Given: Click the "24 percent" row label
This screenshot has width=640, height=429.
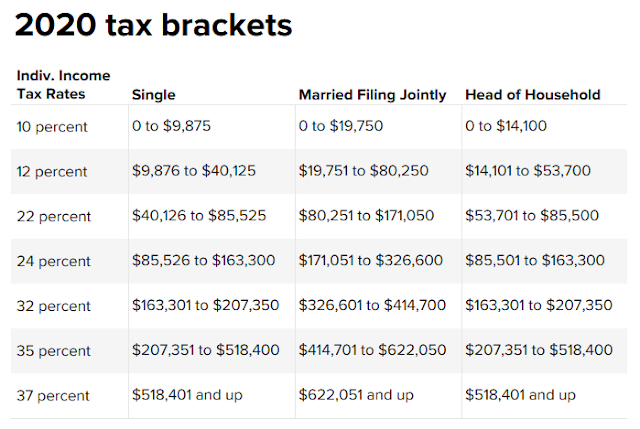Looking at the screenshot, I should tap(53, 261).
